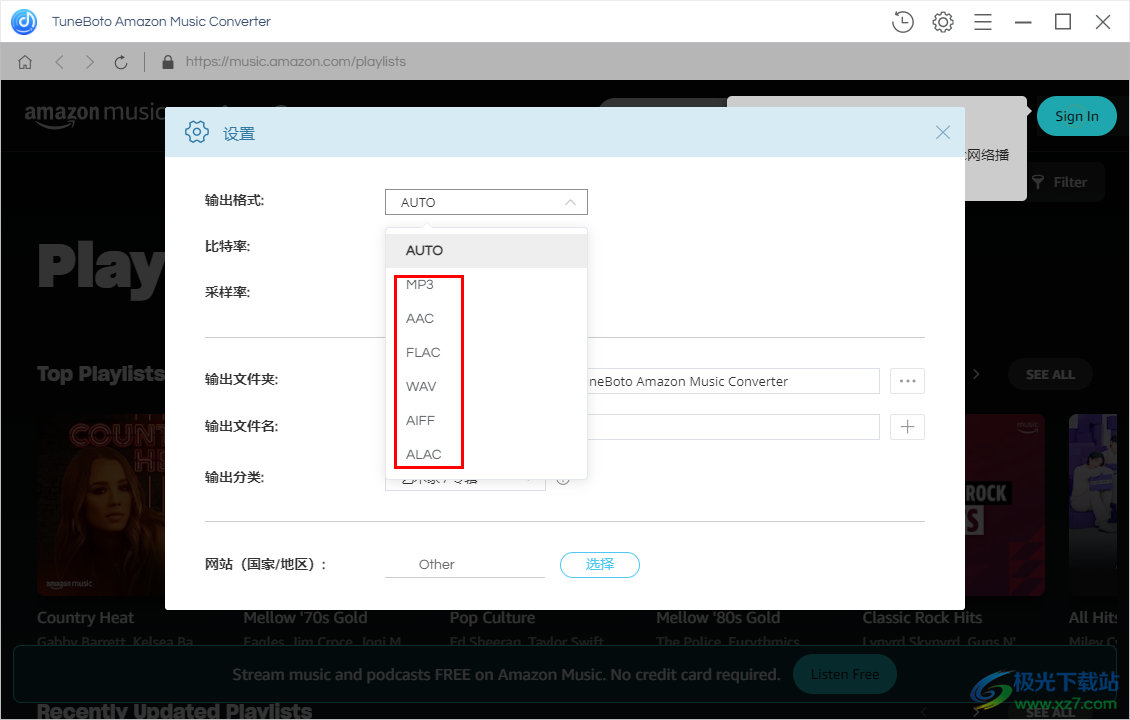Image resolution: width=1130 pixels, height=720 pixels.
Task: Open Mellow '80s Gold playlist title
Action: point(718,618)
